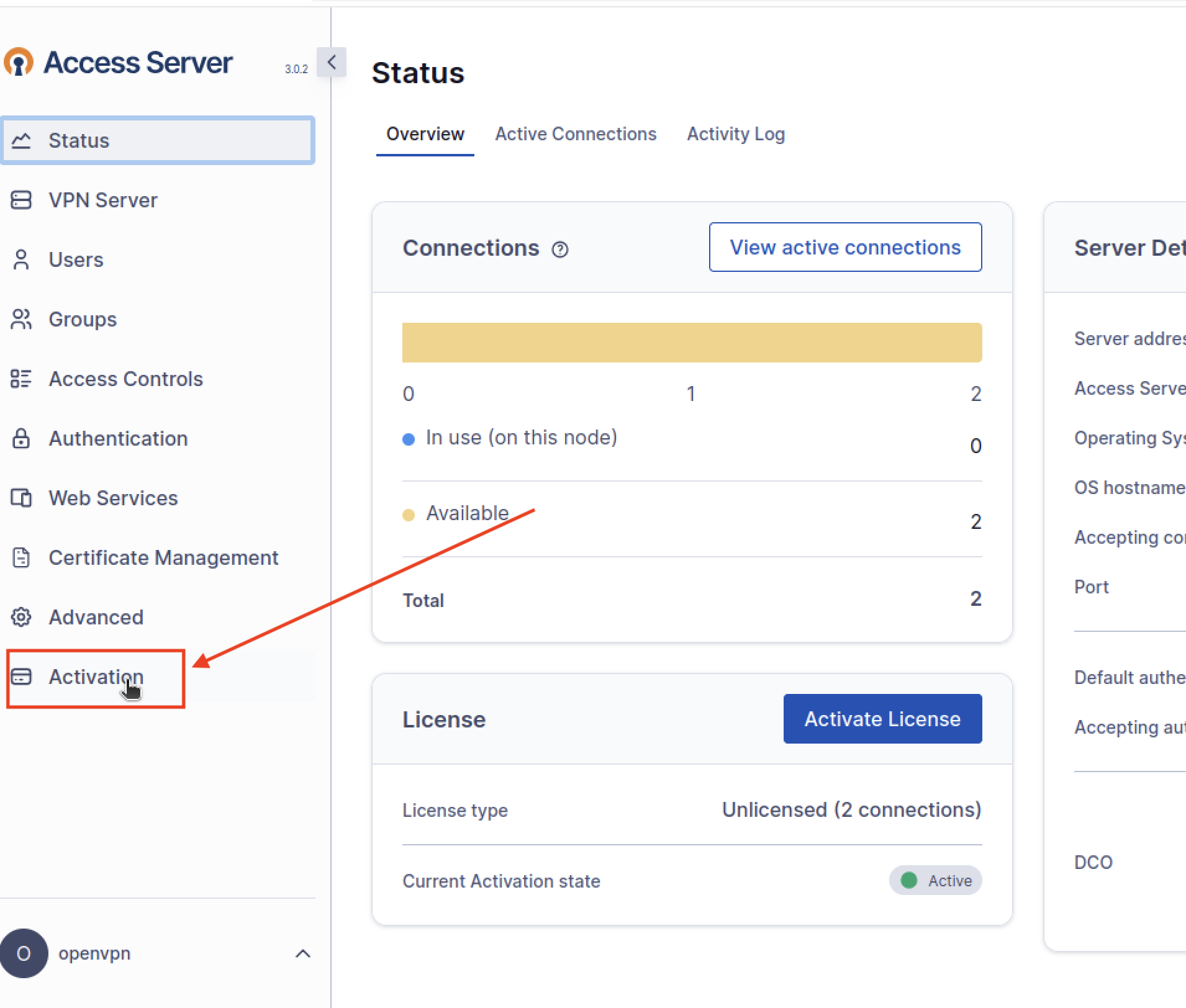Screen dimensions: 1186x1008
Task: Click the yellow connections usage bar
Action: tap(691, 343)
